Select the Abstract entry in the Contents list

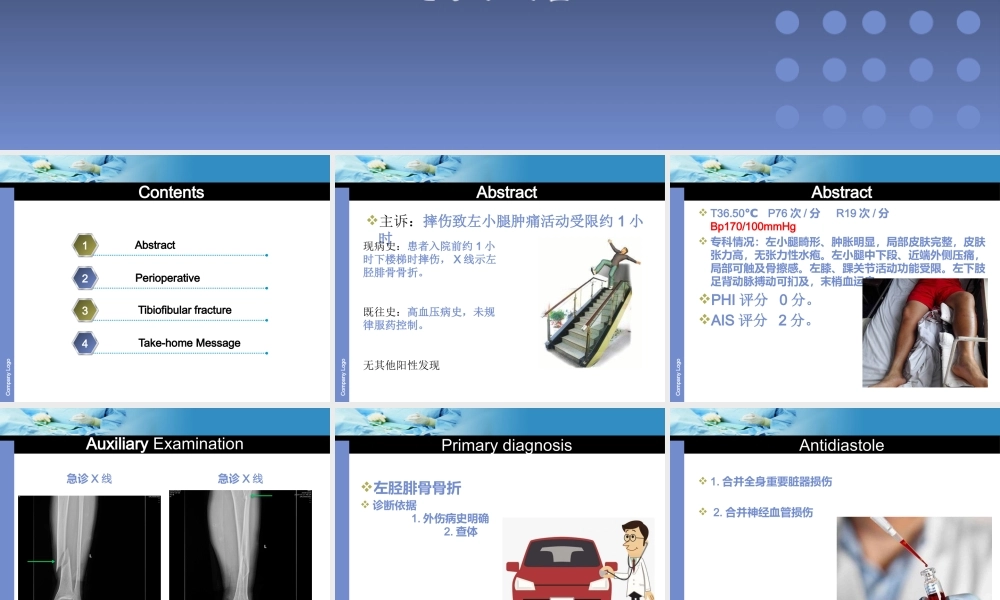[153, 245]
